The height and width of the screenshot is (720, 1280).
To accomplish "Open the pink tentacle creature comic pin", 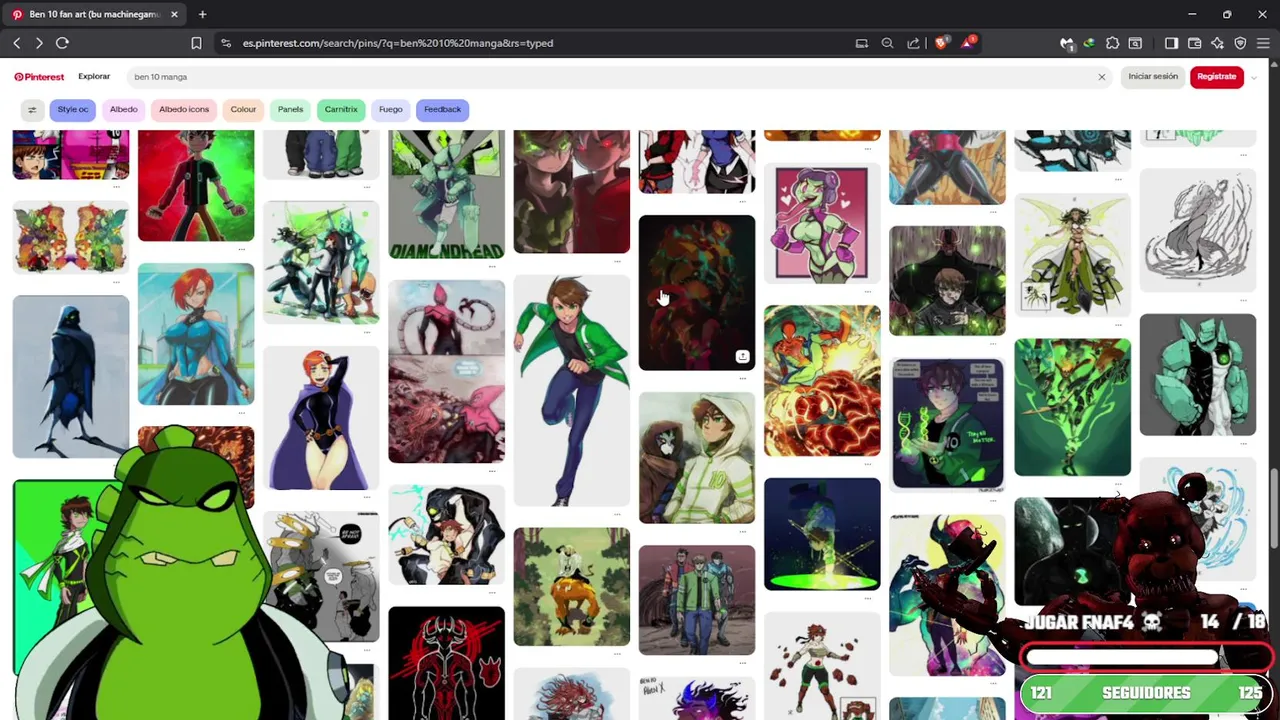I will click(446, 372).
